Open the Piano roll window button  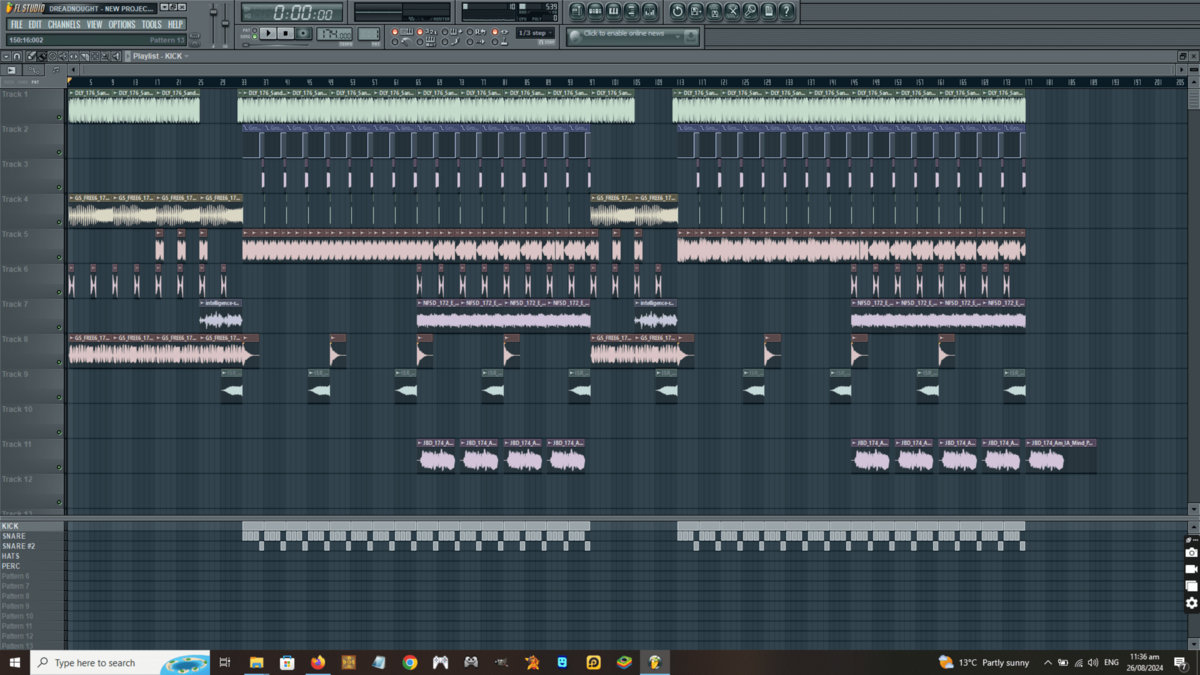click(614, 12)
